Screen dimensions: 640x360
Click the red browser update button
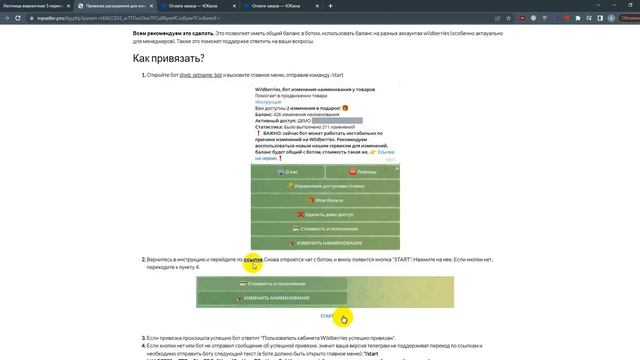(x=630, y=18)
